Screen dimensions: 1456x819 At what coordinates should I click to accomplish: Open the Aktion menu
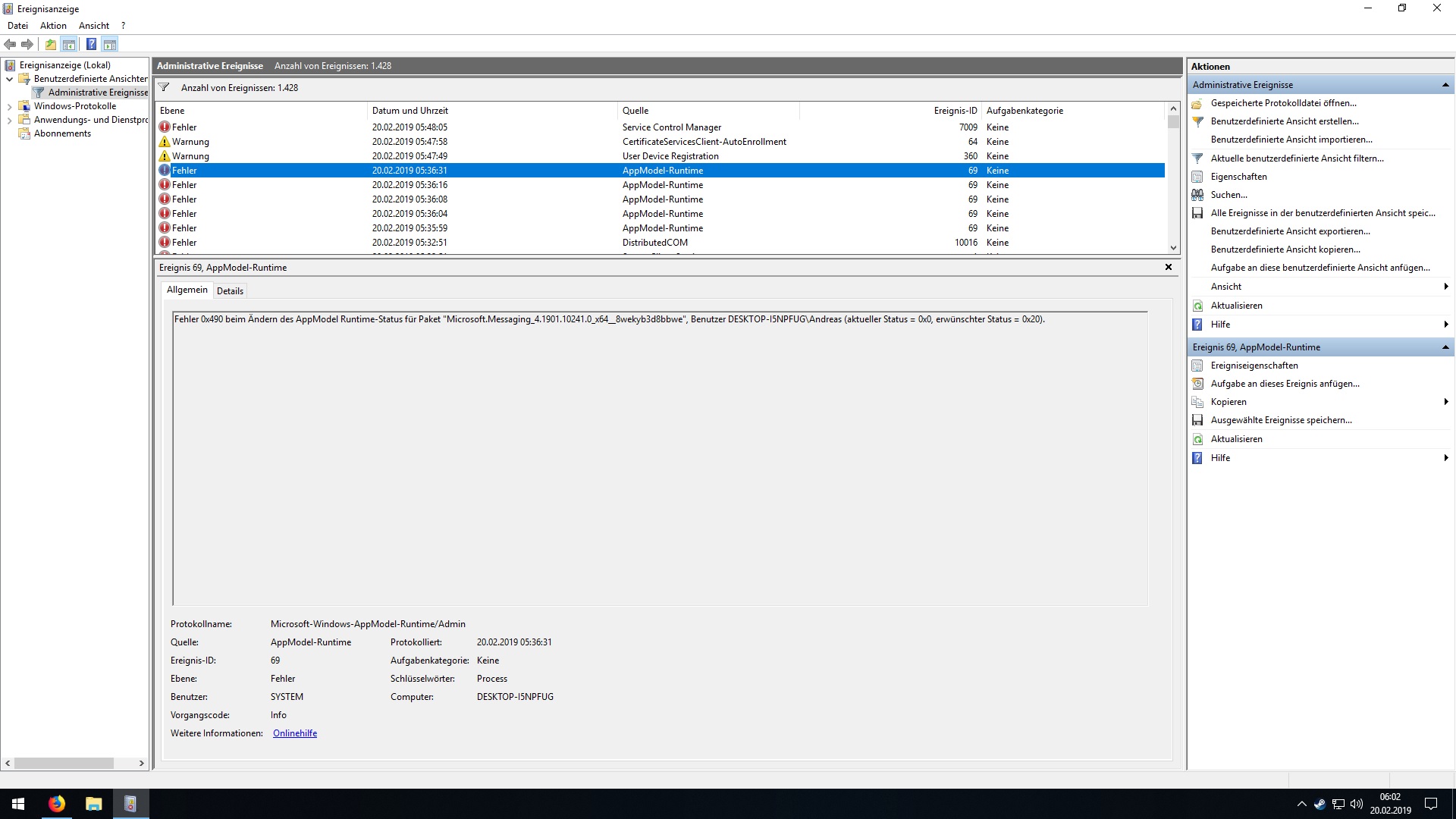pyautogui.click(x=53, y=26)
